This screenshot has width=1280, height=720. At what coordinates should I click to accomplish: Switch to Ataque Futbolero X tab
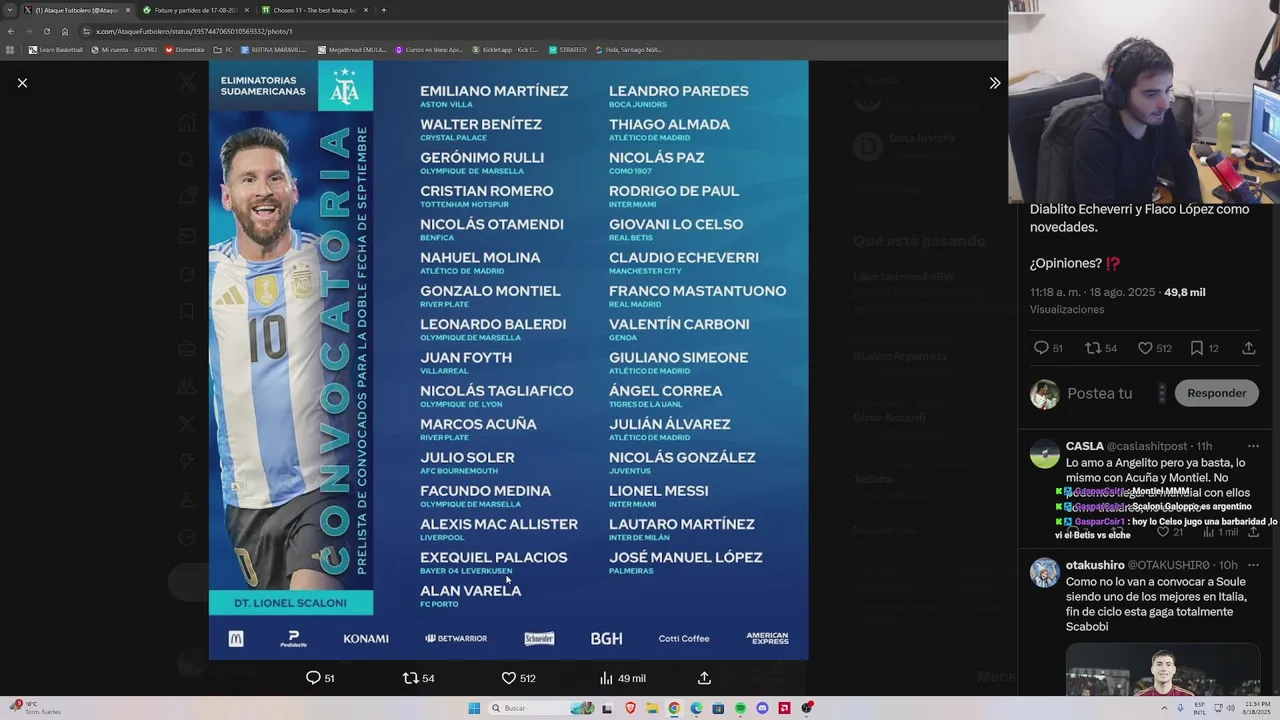76,10
